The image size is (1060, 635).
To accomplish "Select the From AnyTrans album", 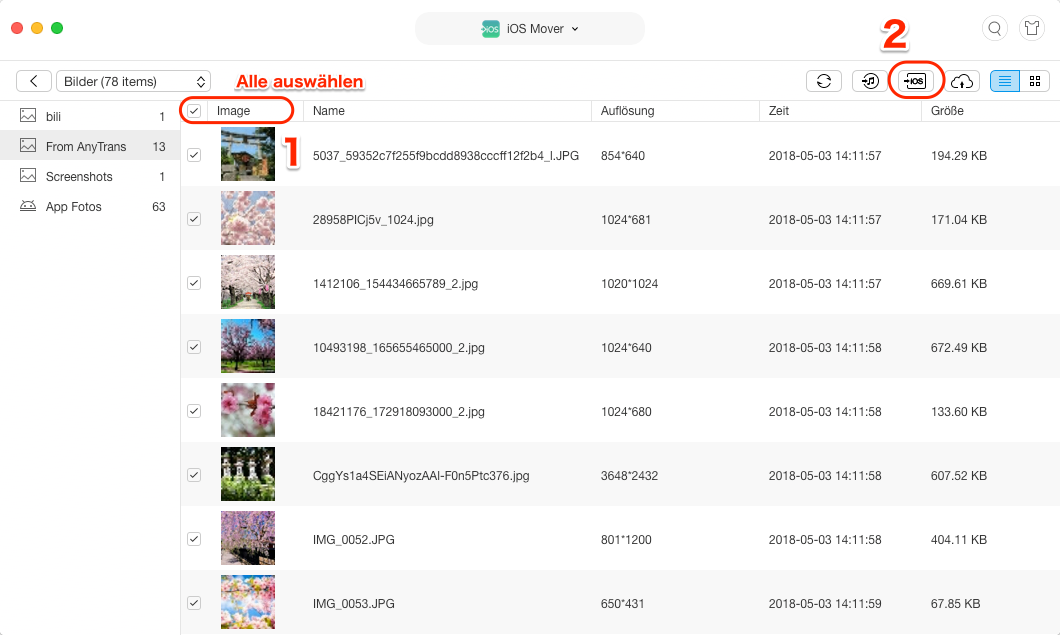I will point(90,146).
